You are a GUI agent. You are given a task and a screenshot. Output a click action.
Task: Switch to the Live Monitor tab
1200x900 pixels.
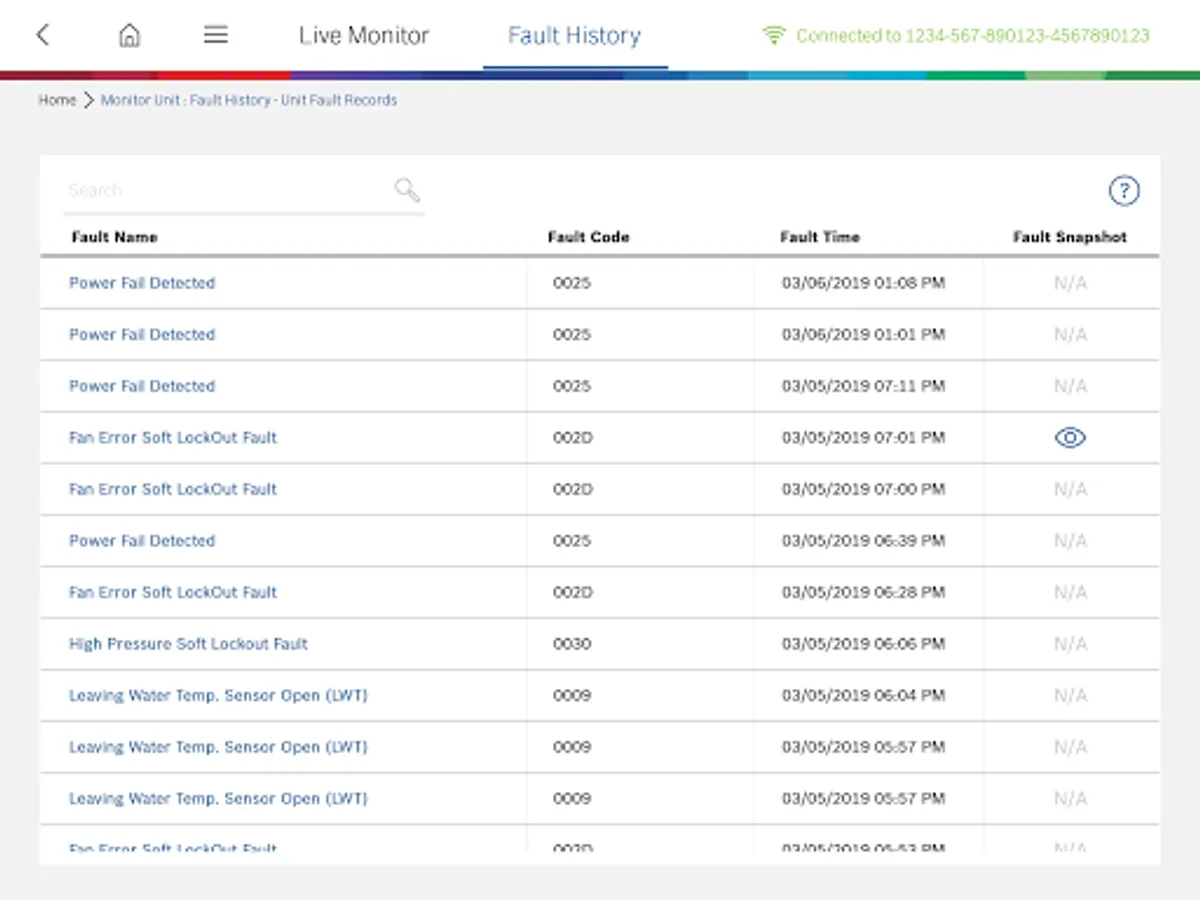[364, 36]
